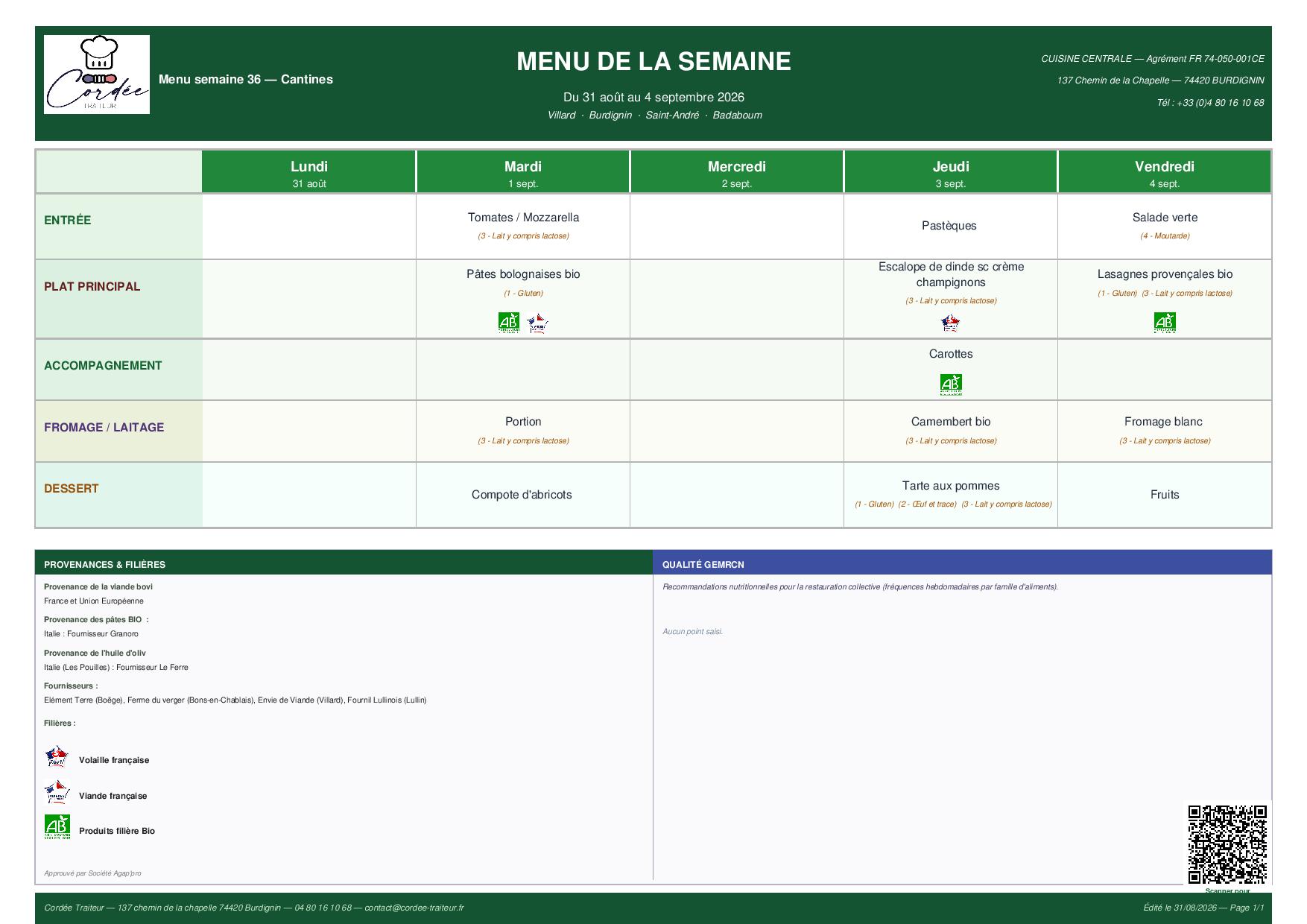Click the Fournisseurs list line
Viewport: 1307px width, 924px height.
tap(235, 700)
